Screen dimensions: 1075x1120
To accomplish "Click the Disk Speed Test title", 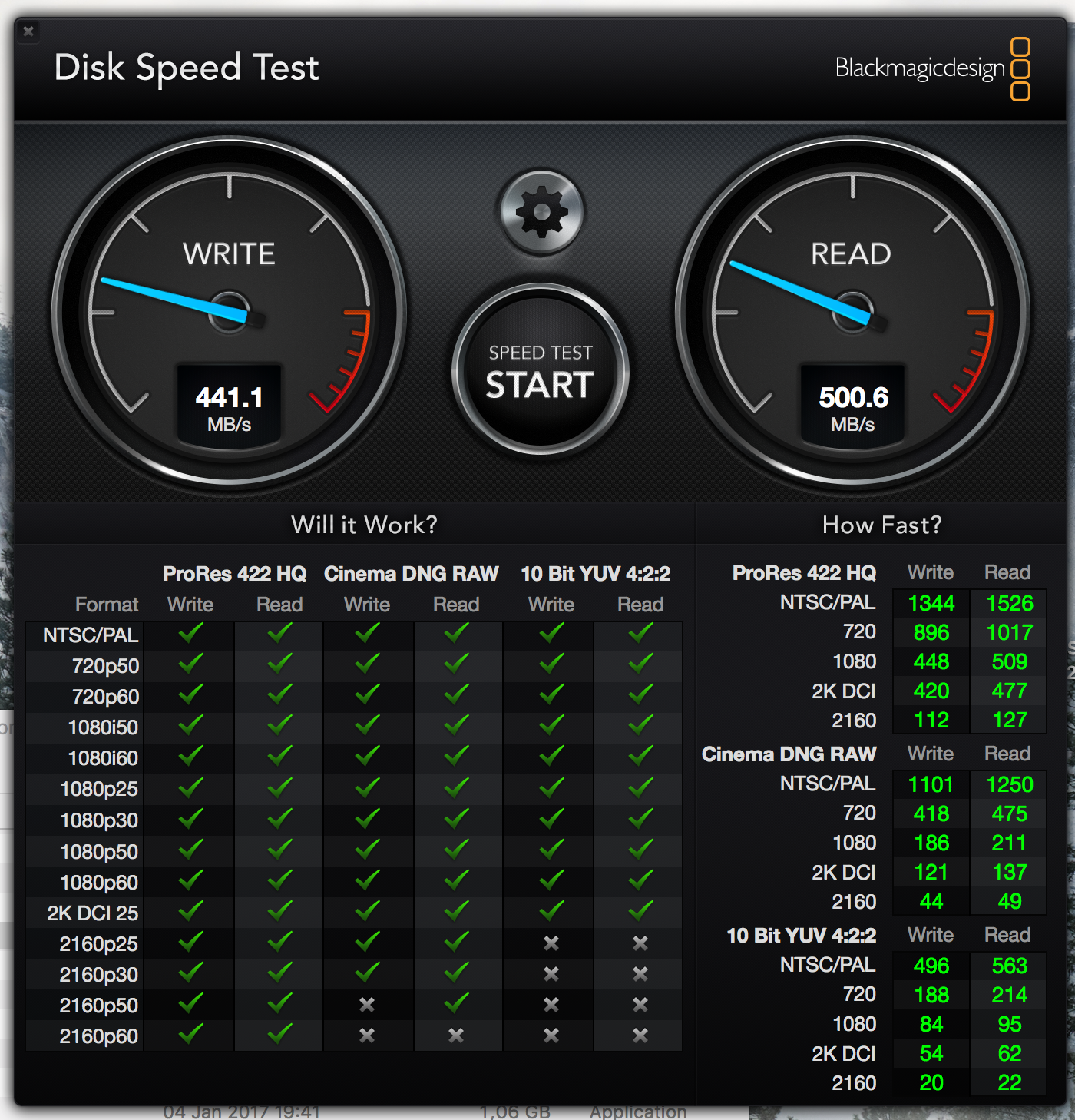I will pos(187,68).
